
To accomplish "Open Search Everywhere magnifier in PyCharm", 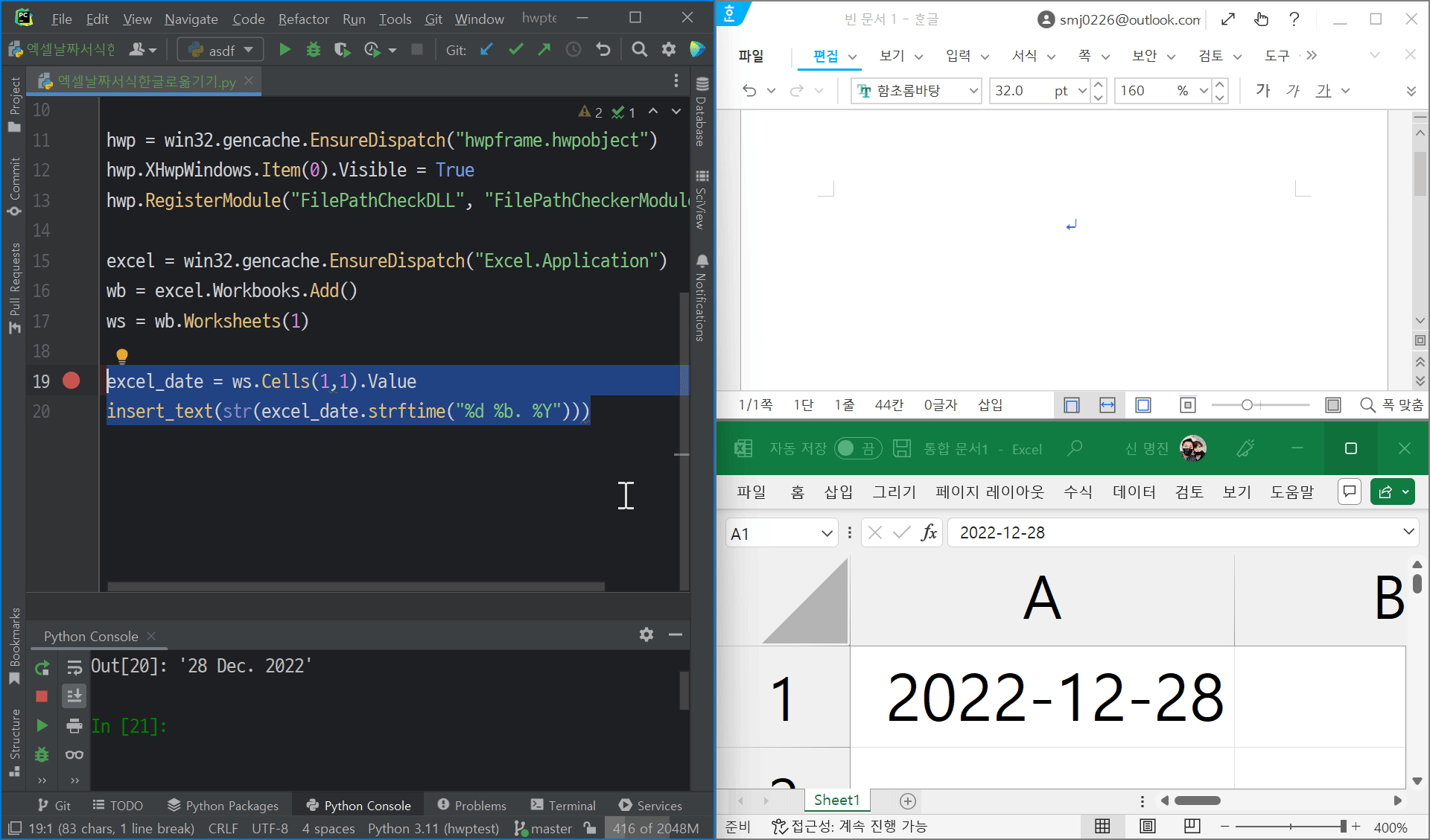I will pyautogui.click(x=639, y=50).
